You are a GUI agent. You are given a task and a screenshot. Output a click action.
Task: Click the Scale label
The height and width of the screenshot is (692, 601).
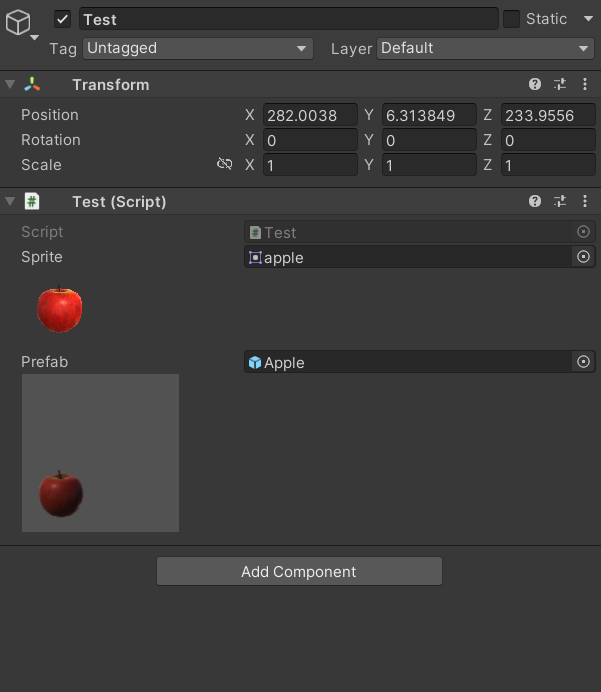coord(41,165)
